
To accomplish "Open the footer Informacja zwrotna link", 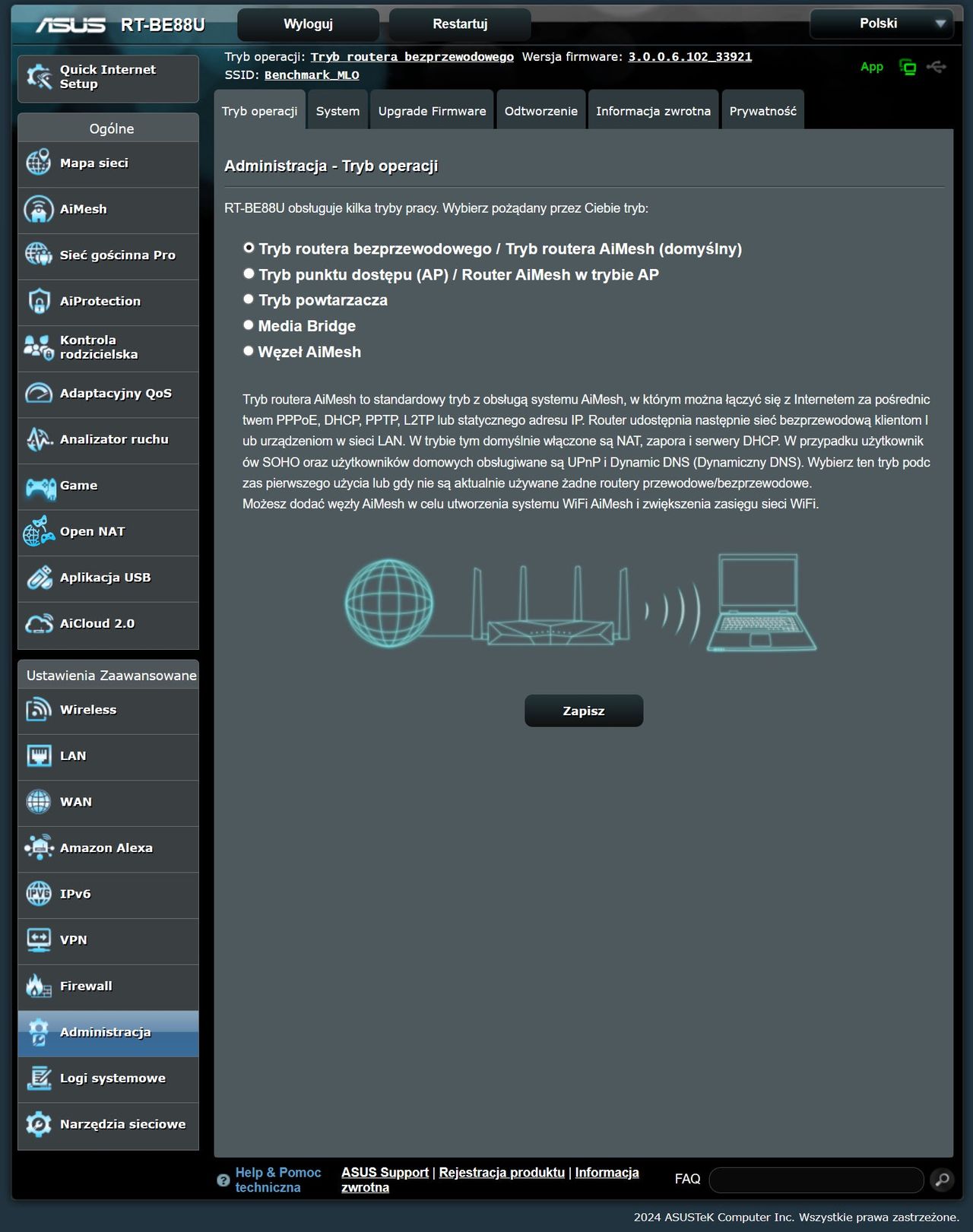I will tap(490, 1180).
